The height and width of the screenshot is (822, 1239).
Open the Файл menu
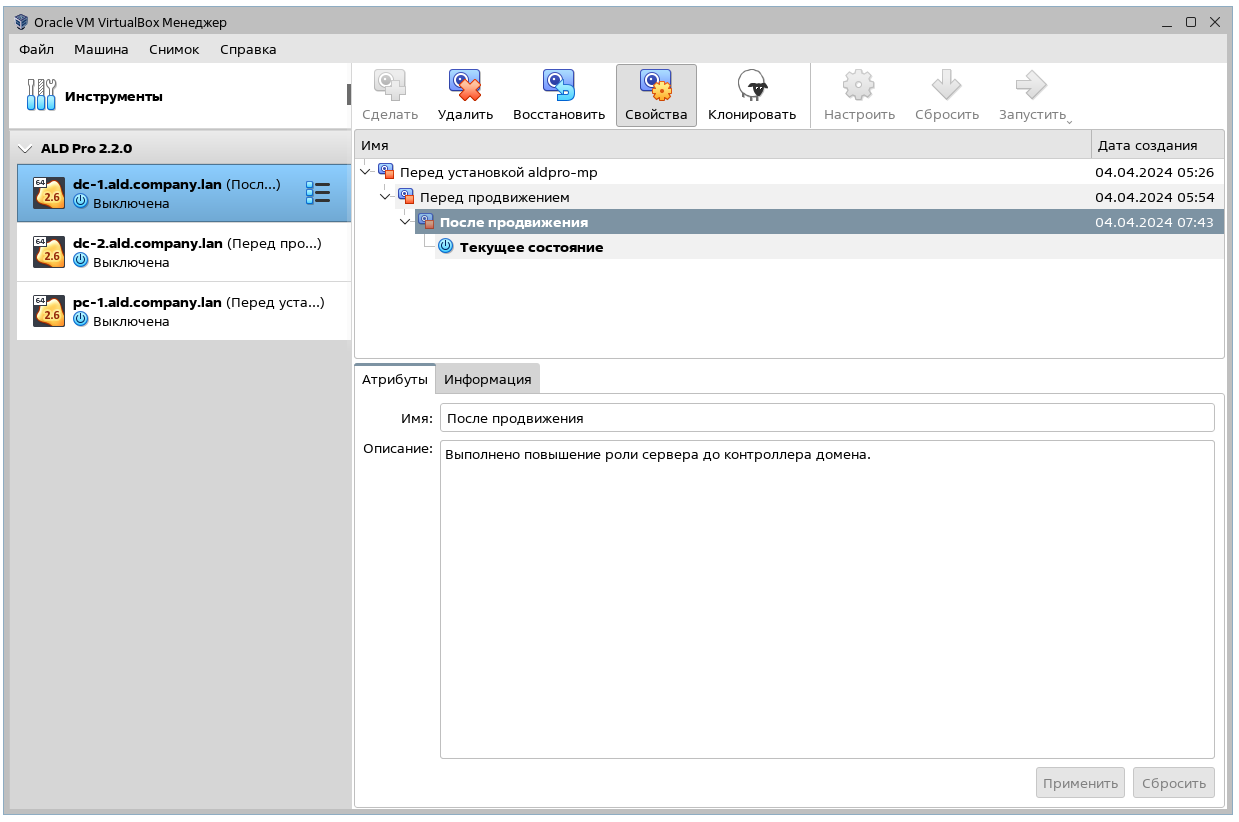37,49
